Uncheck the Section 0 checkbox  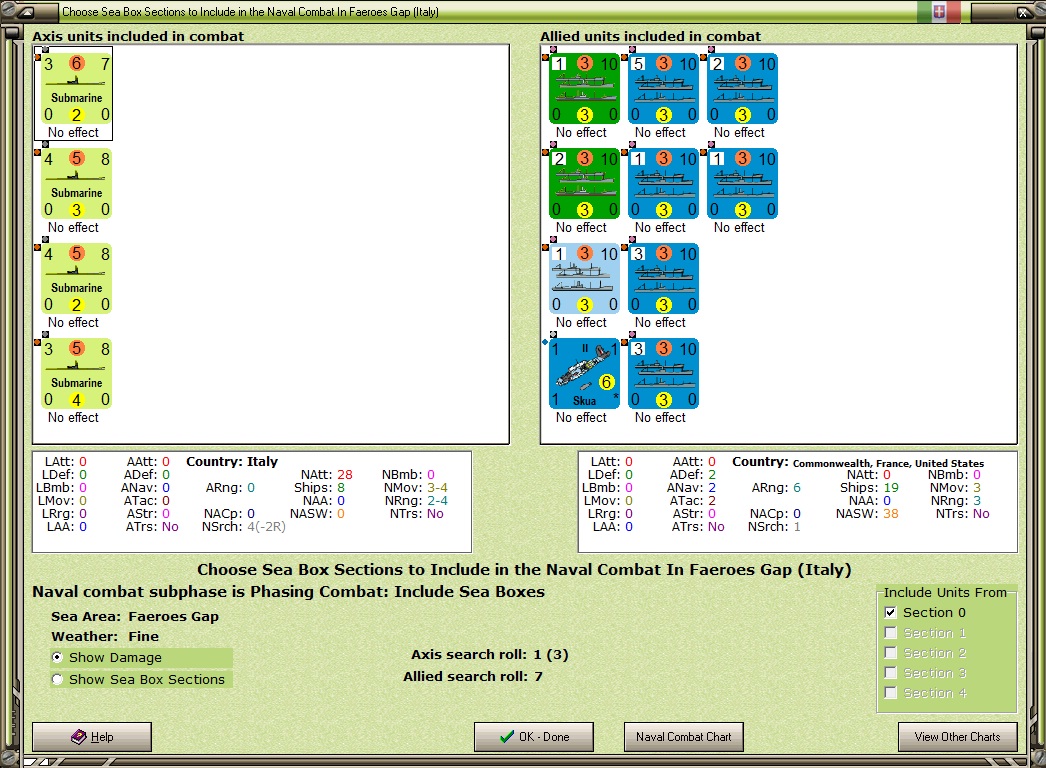pos(891,613)
